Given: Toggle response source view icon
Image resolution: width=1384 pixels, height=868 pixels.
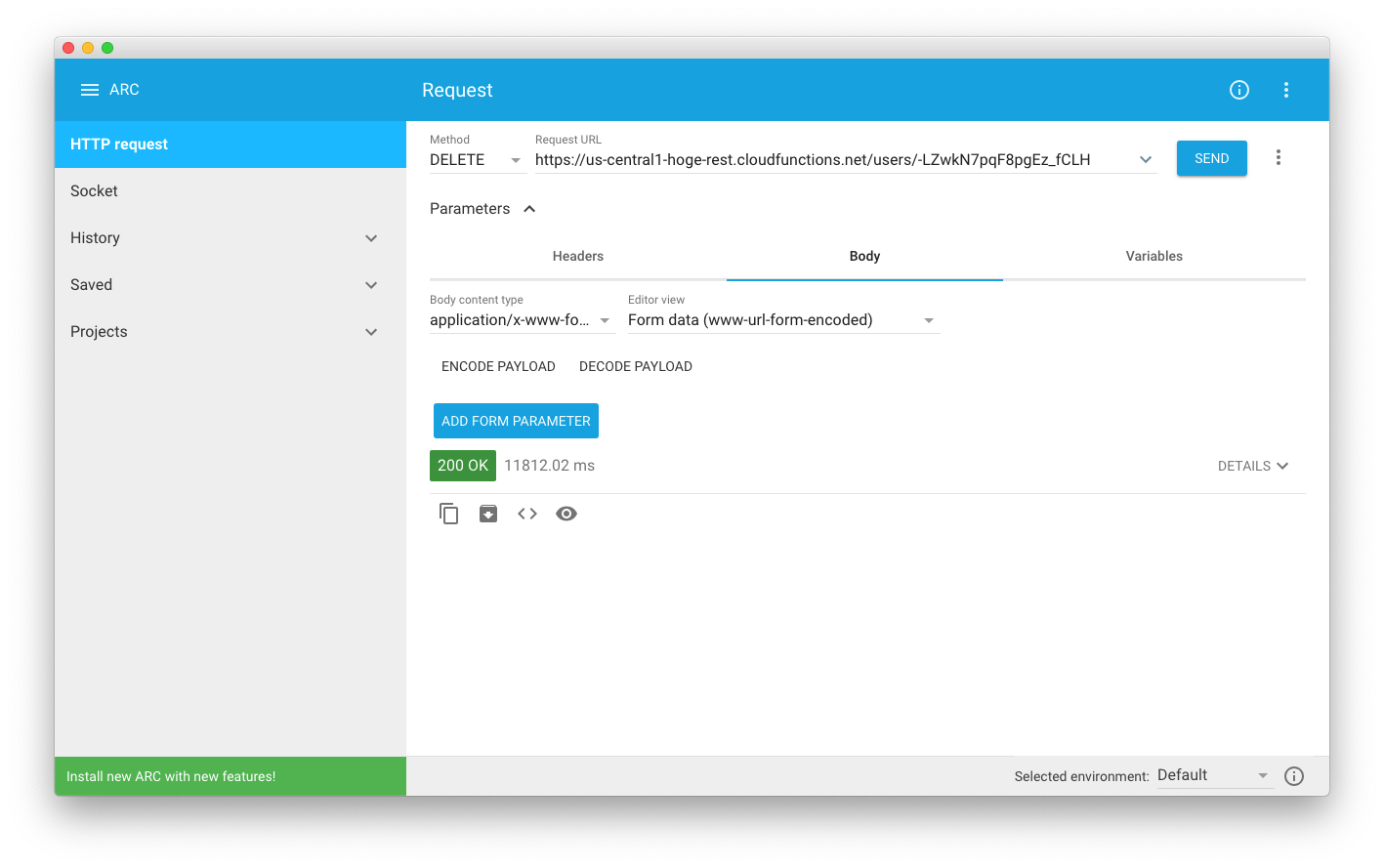Looking at the screenshot, I should 527,514.
